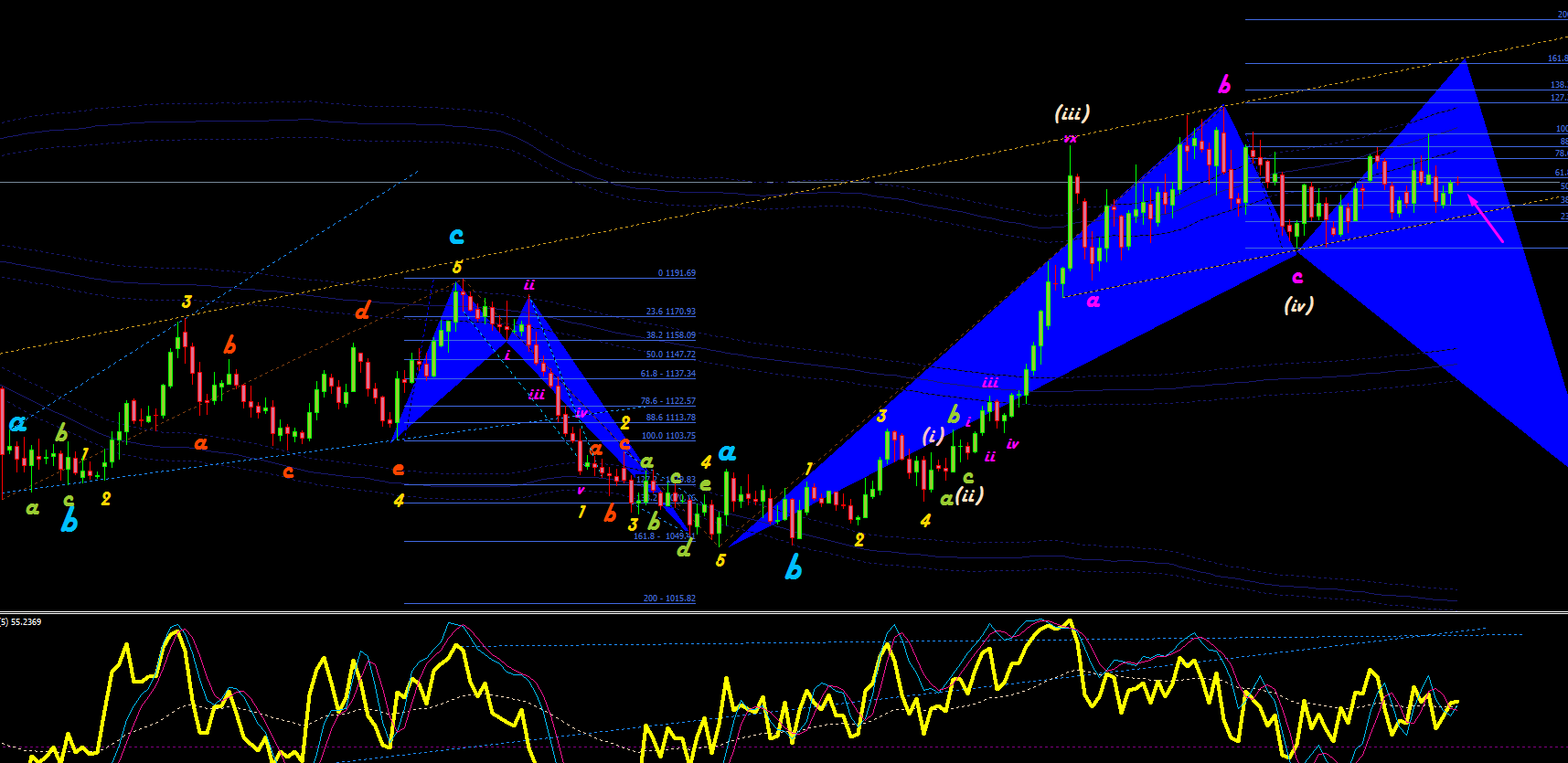This screenshot has width=1568, height=763.
Task: Select the magenta "c" label above "(iv)"
Action: point(1297,277)
